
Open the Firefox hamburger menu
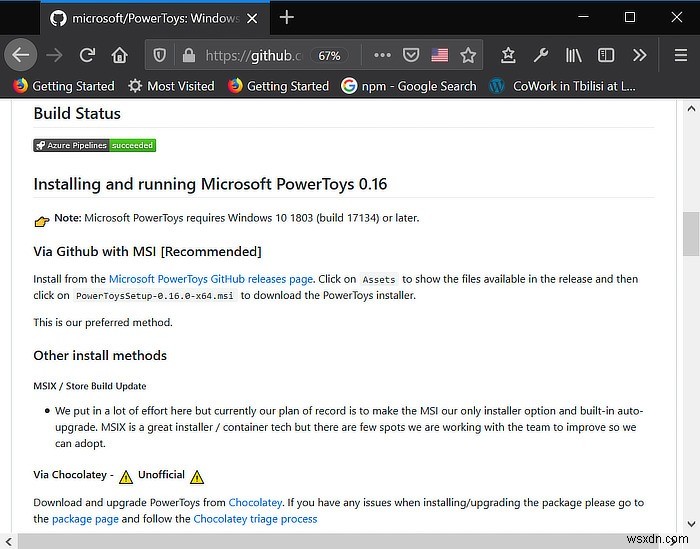pos(680,55)
